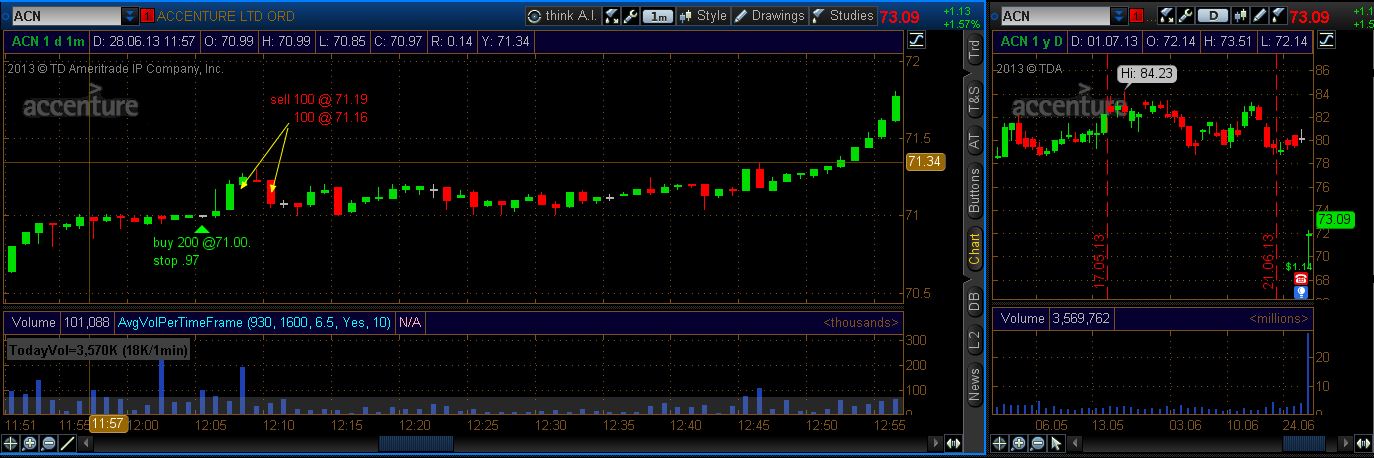This screenshot has height=458, width=1374.
Task: Open flask Studies icon in right chart
Action: 1276,16
